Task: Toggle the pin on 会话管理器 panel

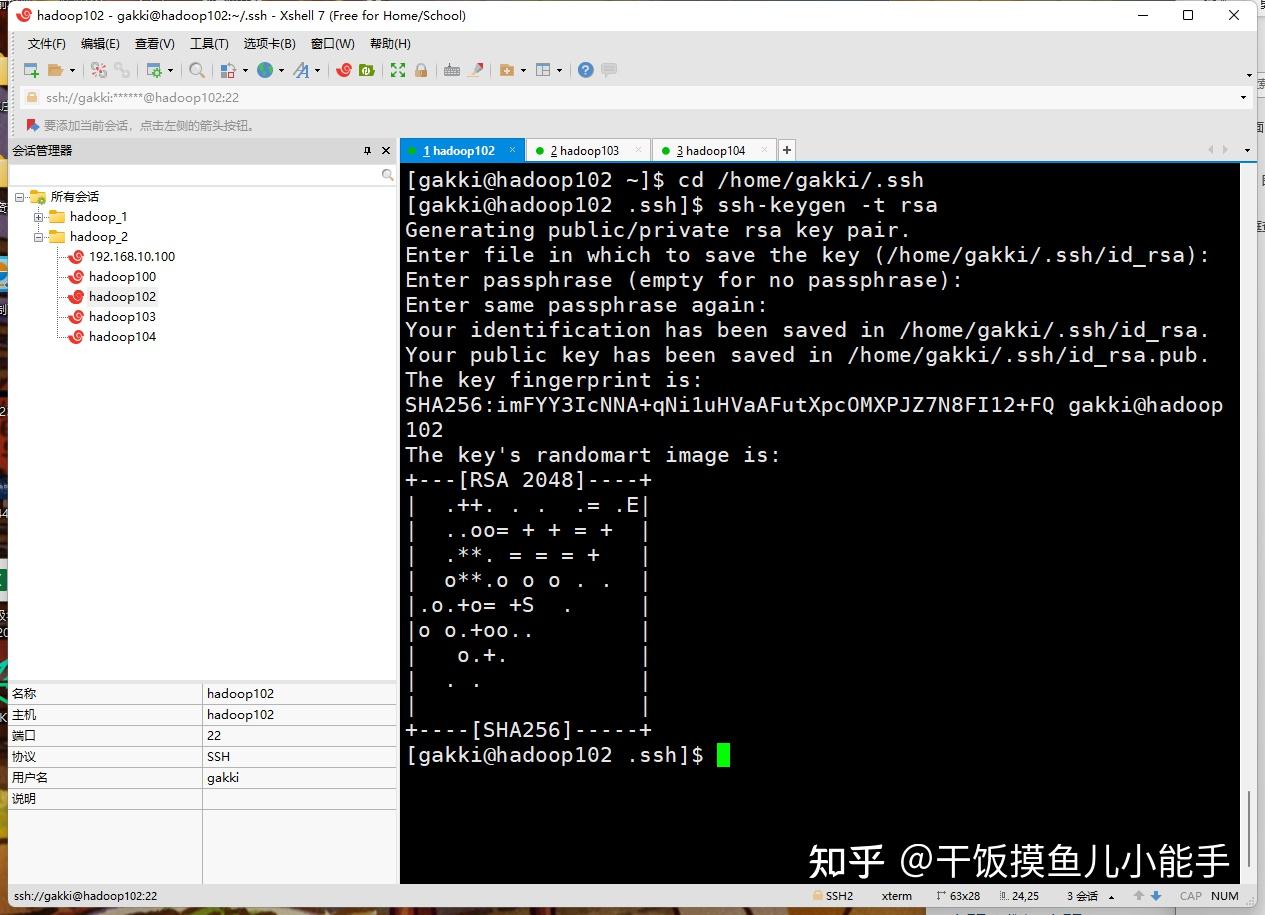Action: [367, 150]
